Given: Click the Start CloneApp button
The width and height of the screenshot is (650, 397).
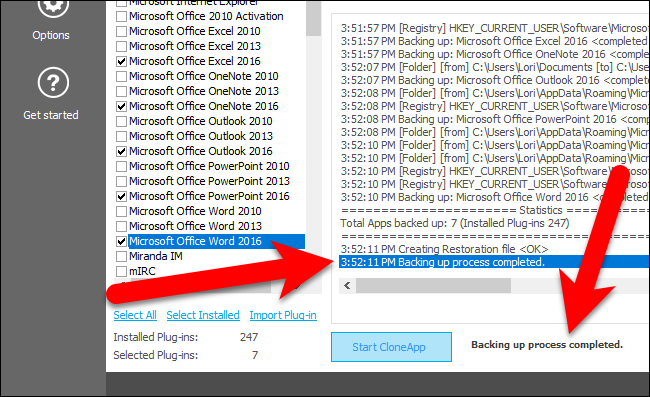Looking at the screenshot, I should [391, 347].
